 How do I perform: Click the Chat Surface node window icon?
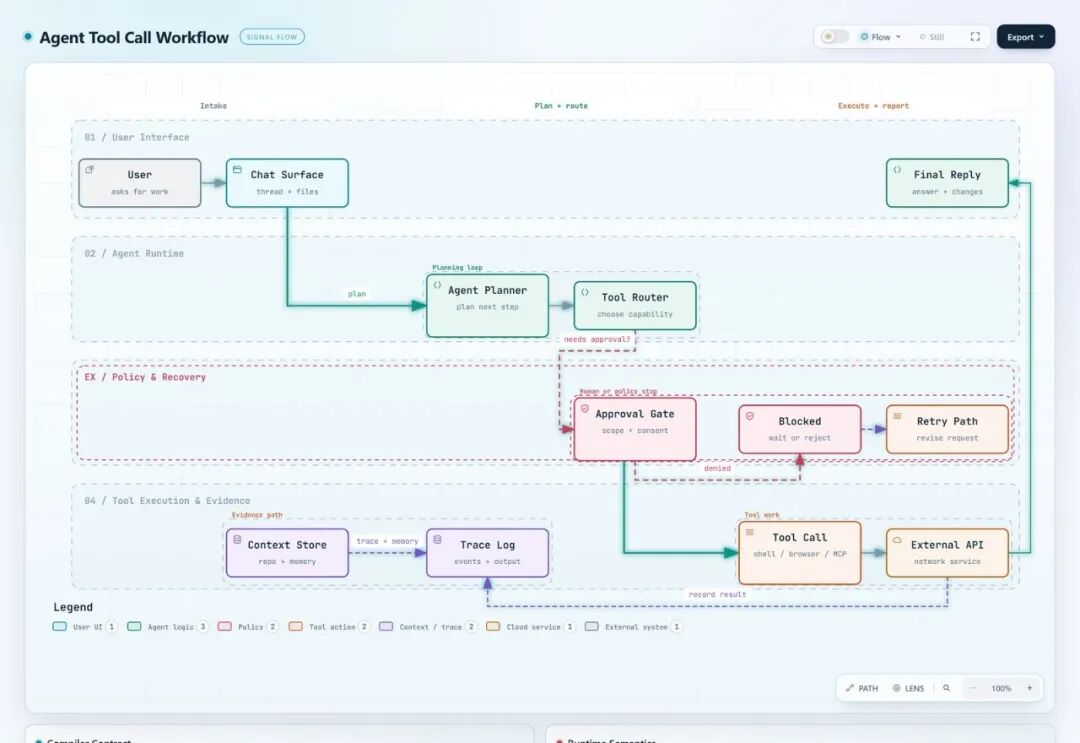click(x=237, y=169)
